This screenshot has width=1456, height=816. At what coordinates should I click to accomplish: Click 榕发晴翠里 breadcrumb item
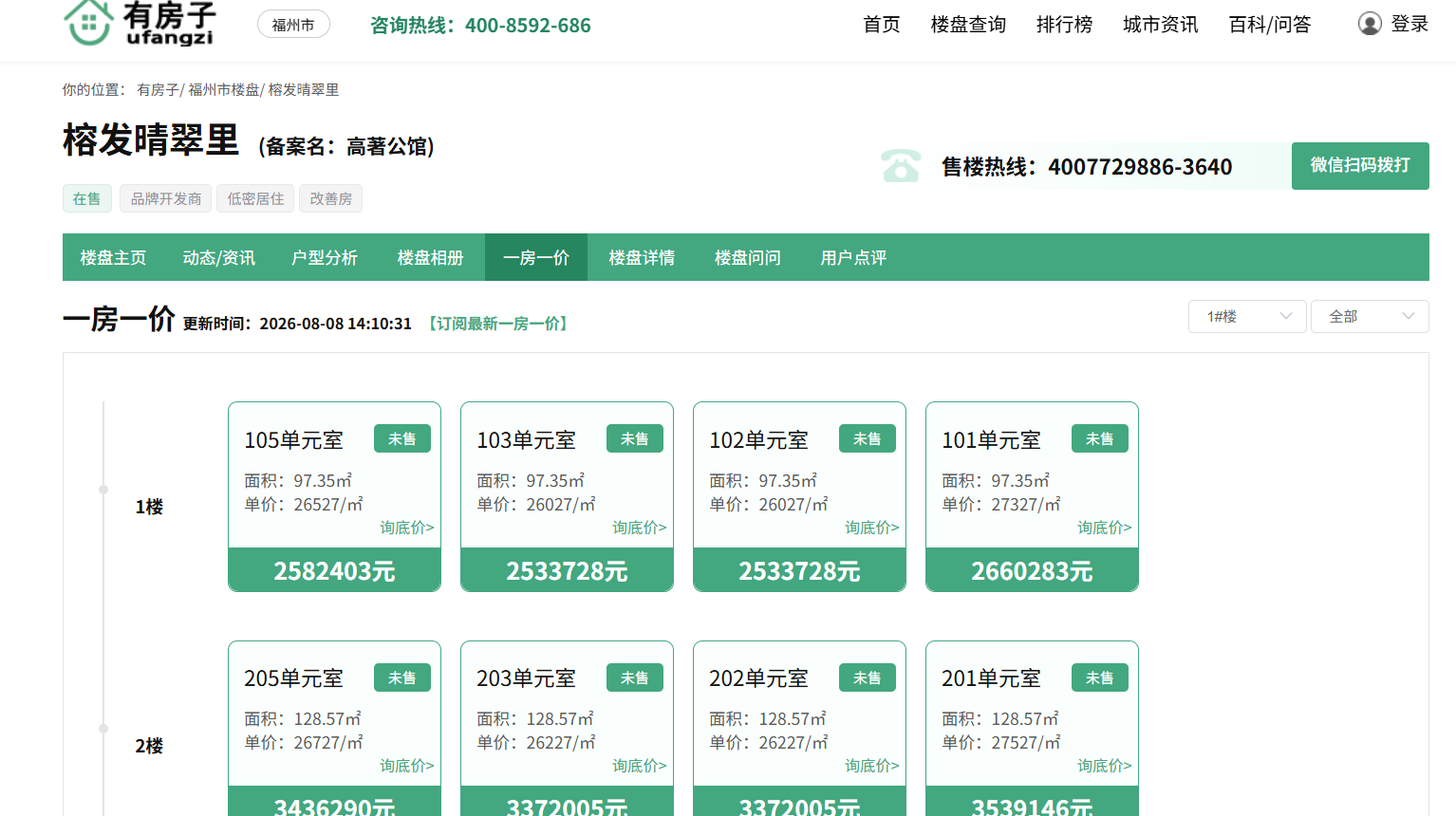coord(304,90)
